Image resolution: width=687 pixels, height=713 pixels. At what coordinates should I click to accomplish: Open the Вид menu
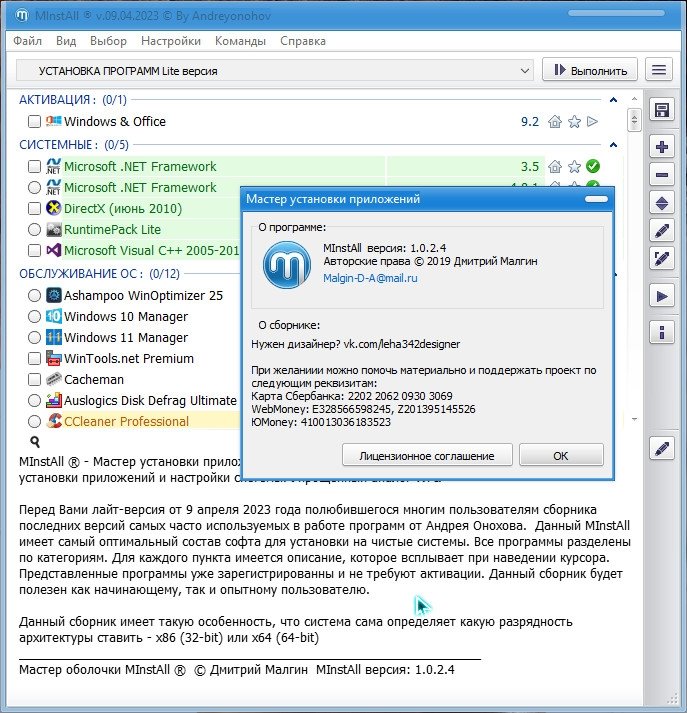click(x=66, y=41)
